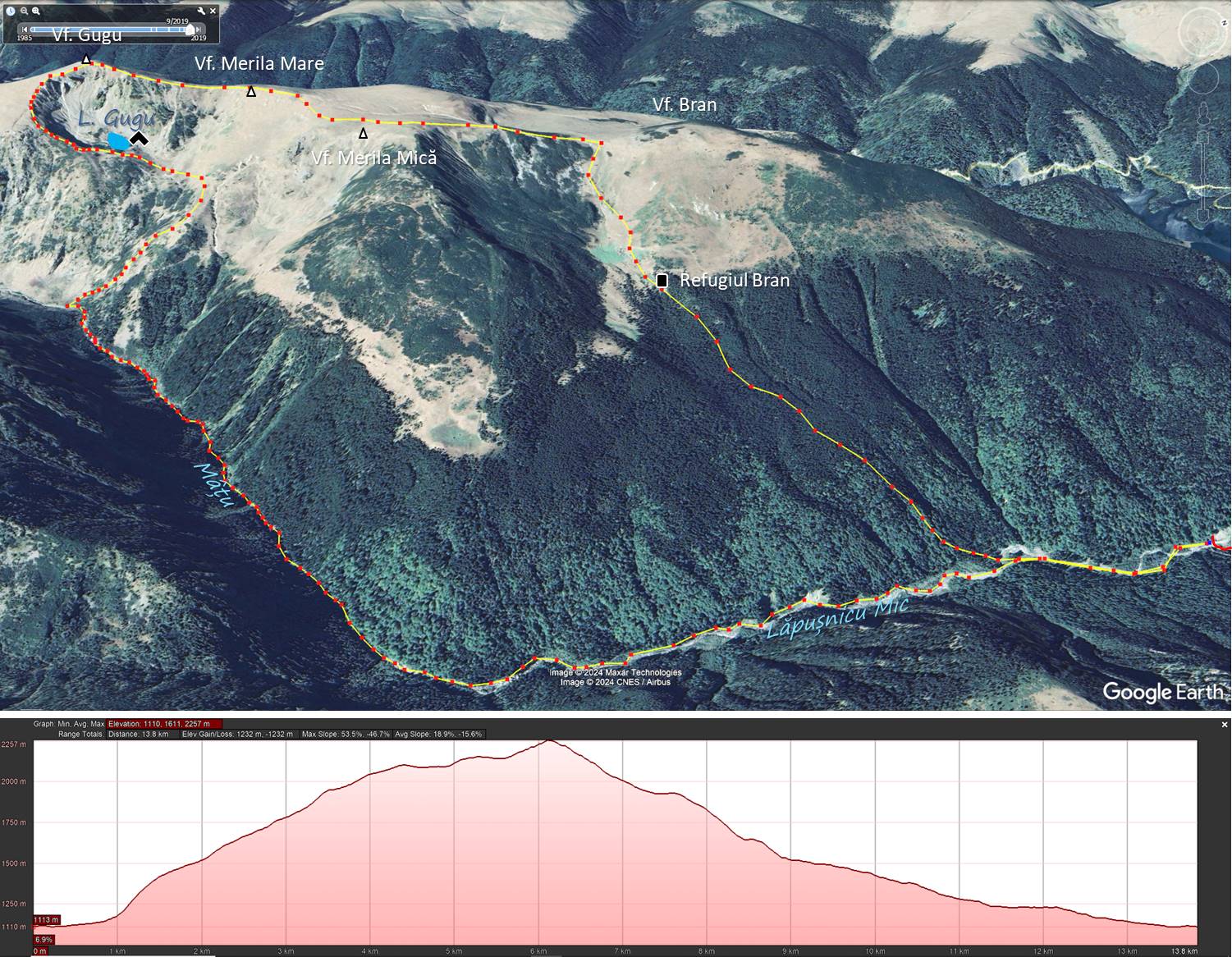Click elevation profile peak near 6 km
The width and height of the screenshot is (1232, 957).
click(548, 741)
